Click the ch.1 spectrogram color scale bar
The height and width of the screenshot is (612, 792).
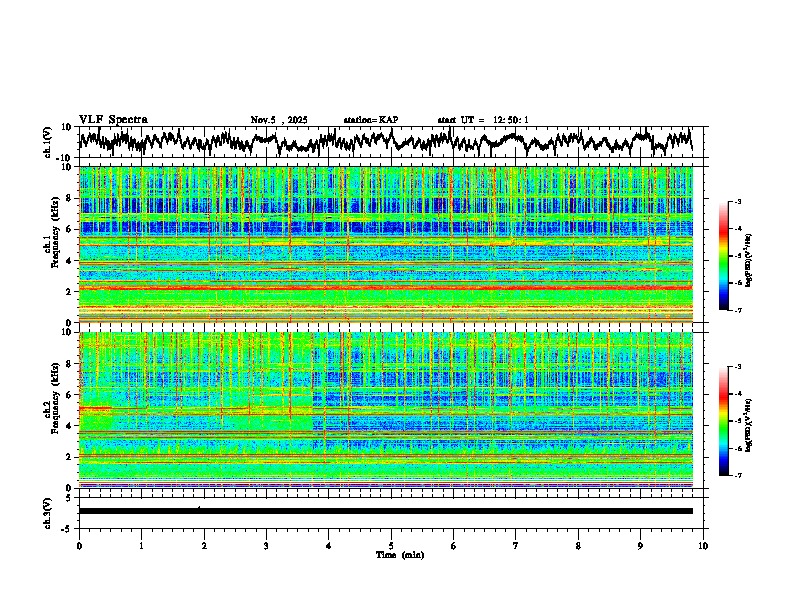coord(723,256)
